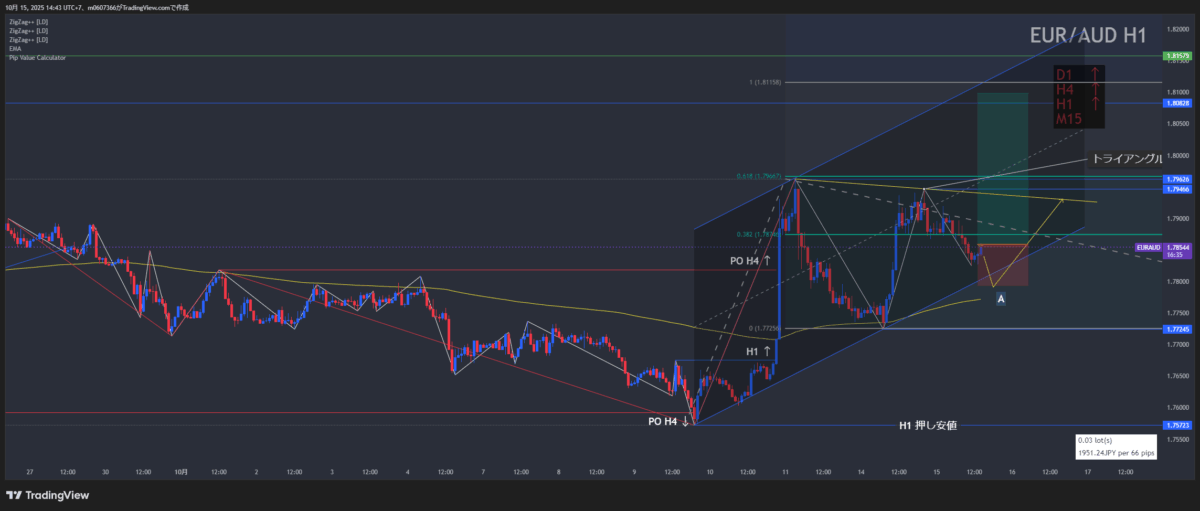Select the D1 row in the trend table
The width and height of the screenshot is (1200, 511).
(1079, 74)
